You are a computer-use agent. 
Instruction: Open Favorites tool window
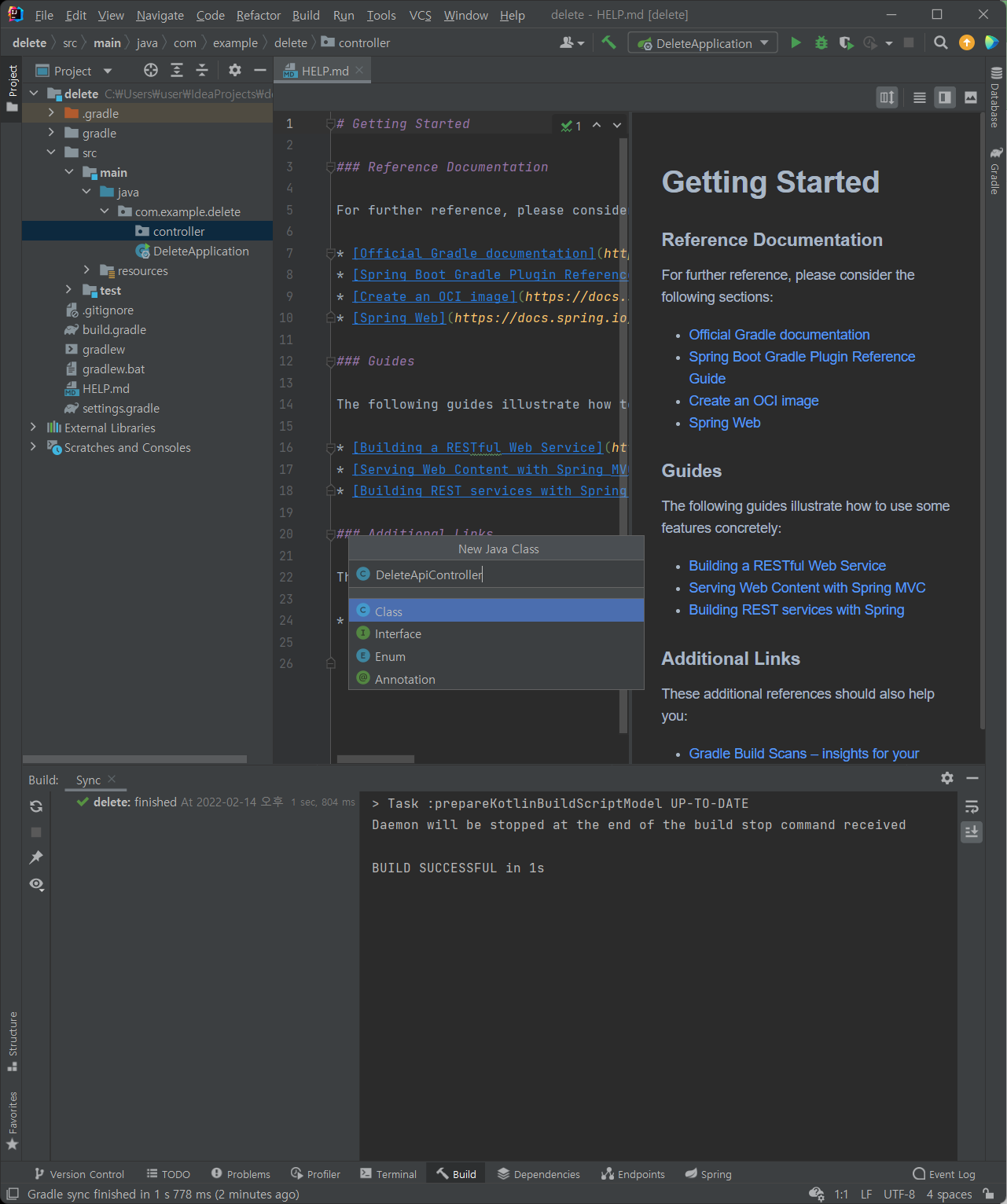point(13,1121)
